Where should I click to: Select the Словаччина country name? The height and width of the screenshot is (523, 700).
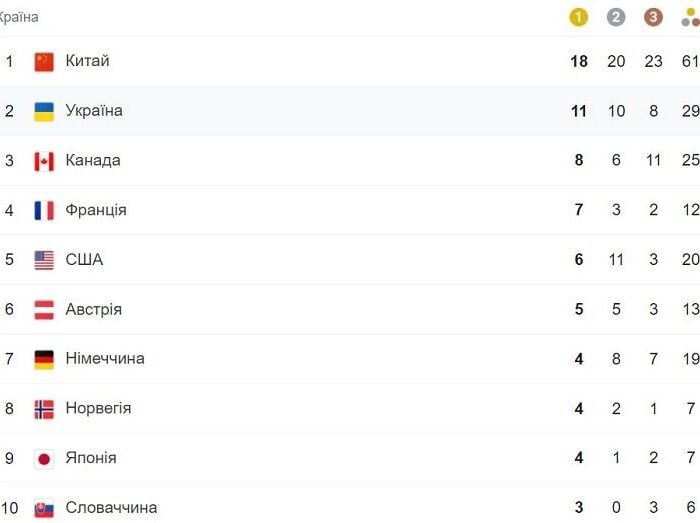111,507
